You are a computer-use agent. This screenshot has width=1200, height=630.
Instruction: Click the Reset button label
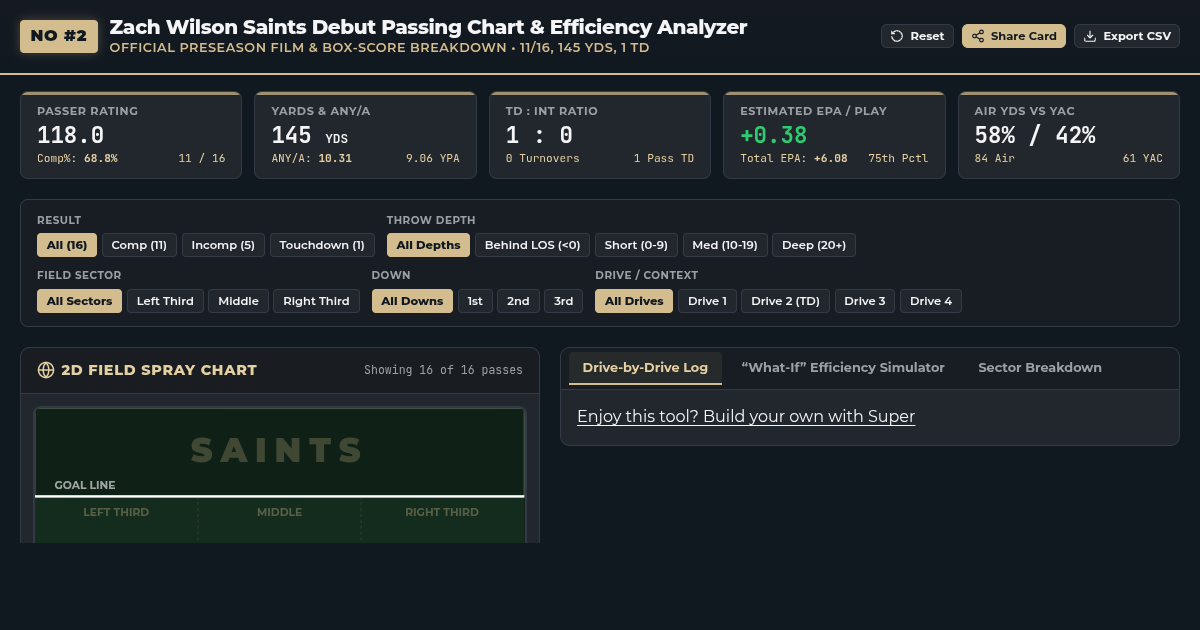(x=927, y=36)
